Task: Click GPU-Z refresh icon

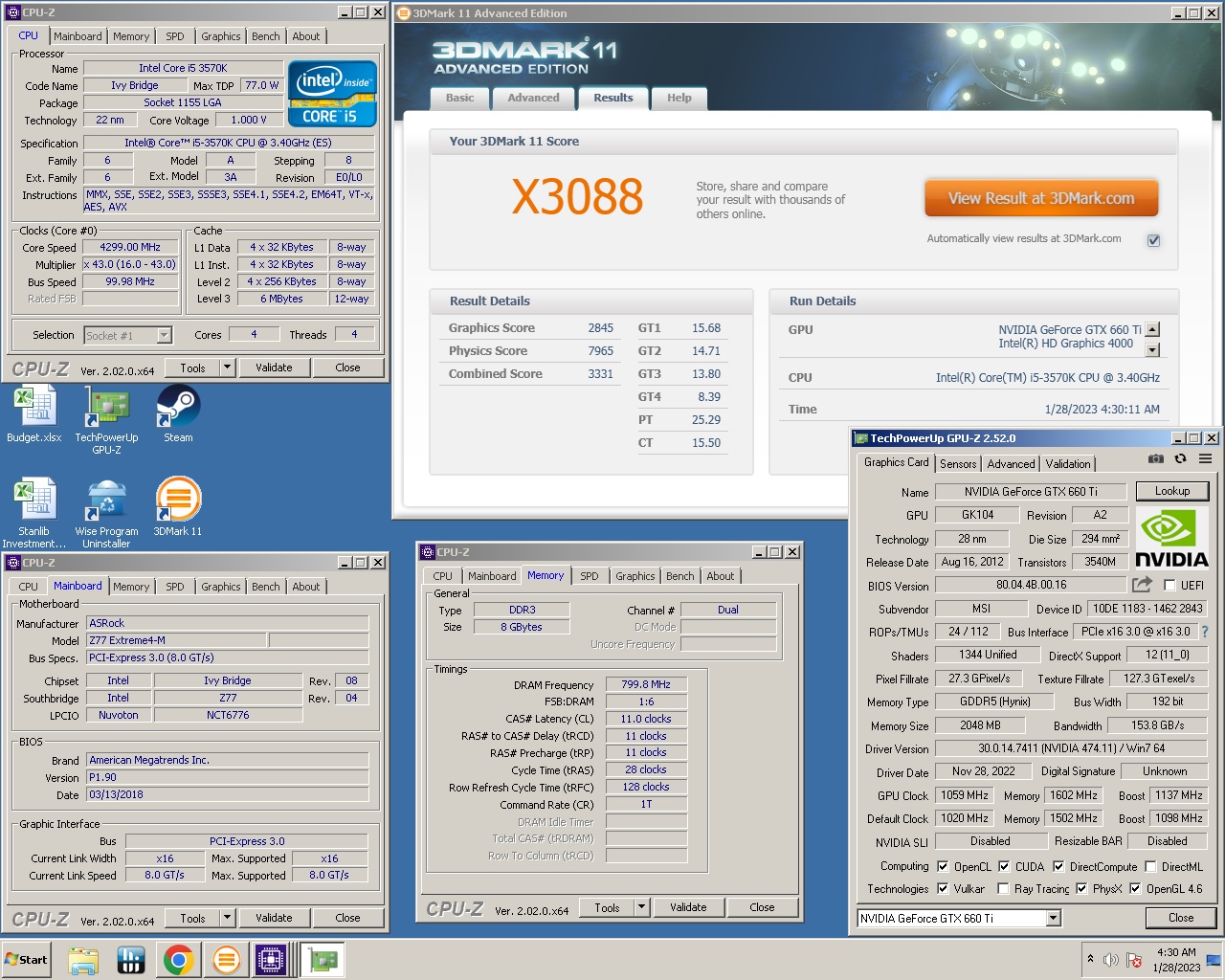Action: point(1181,459)
